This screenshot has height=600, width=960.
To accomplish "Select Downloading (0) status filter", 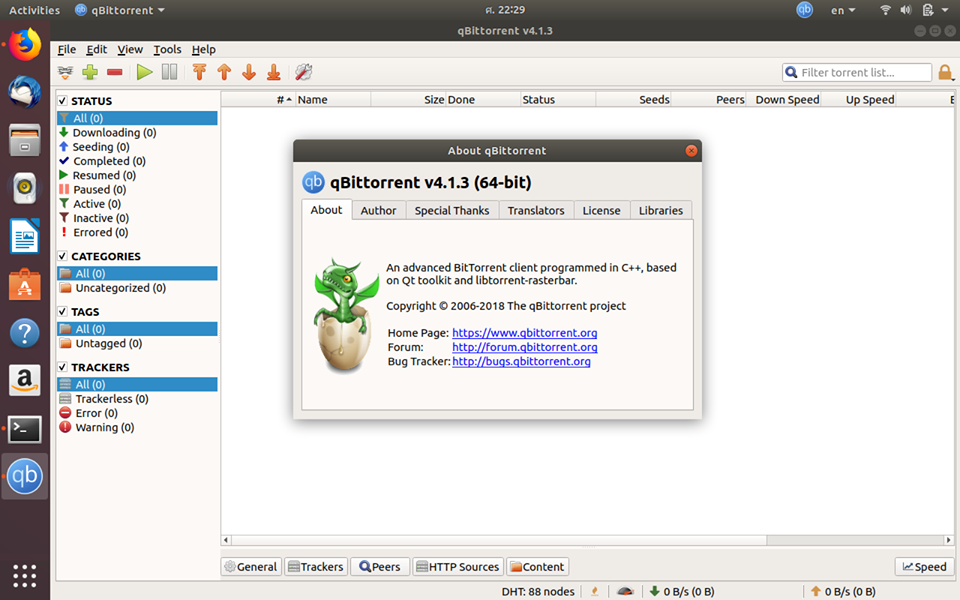I will 137,133.
